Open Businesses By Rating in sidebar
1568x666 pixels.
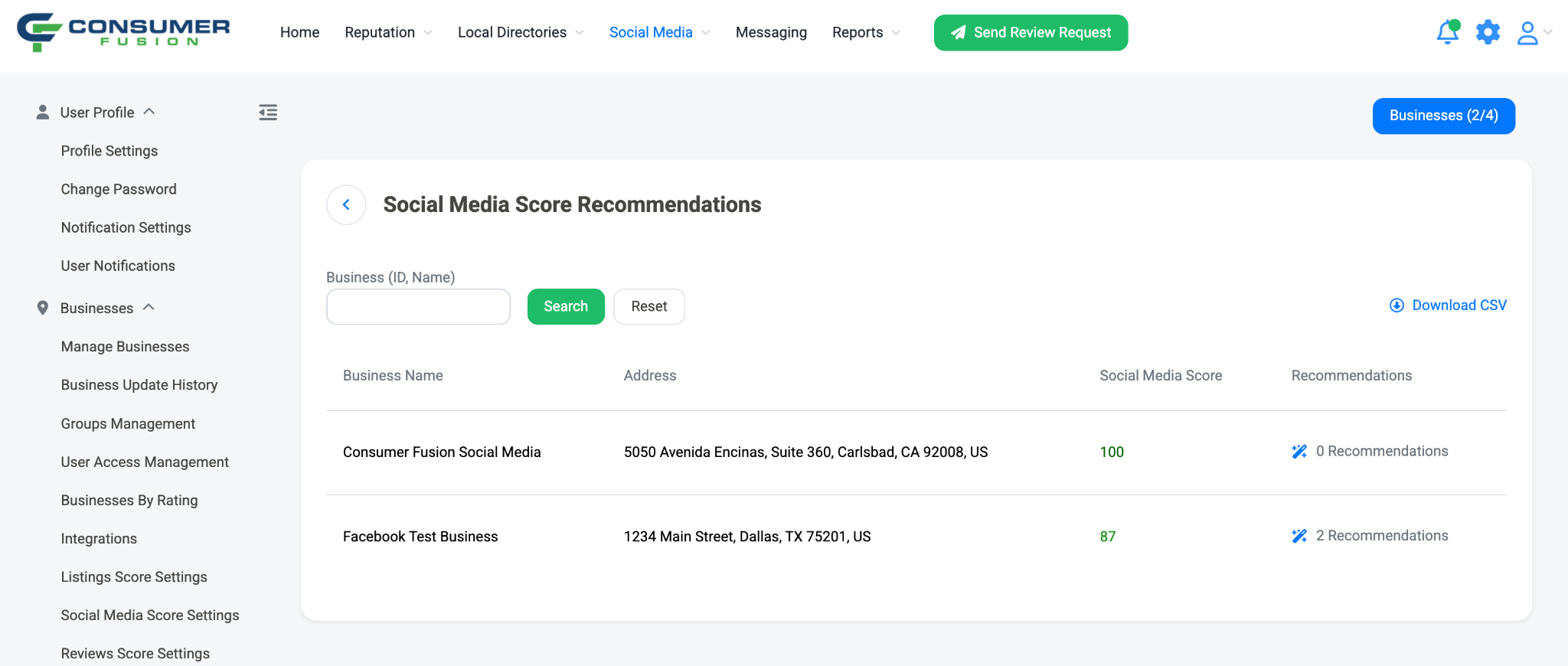(x=129, y=500)
